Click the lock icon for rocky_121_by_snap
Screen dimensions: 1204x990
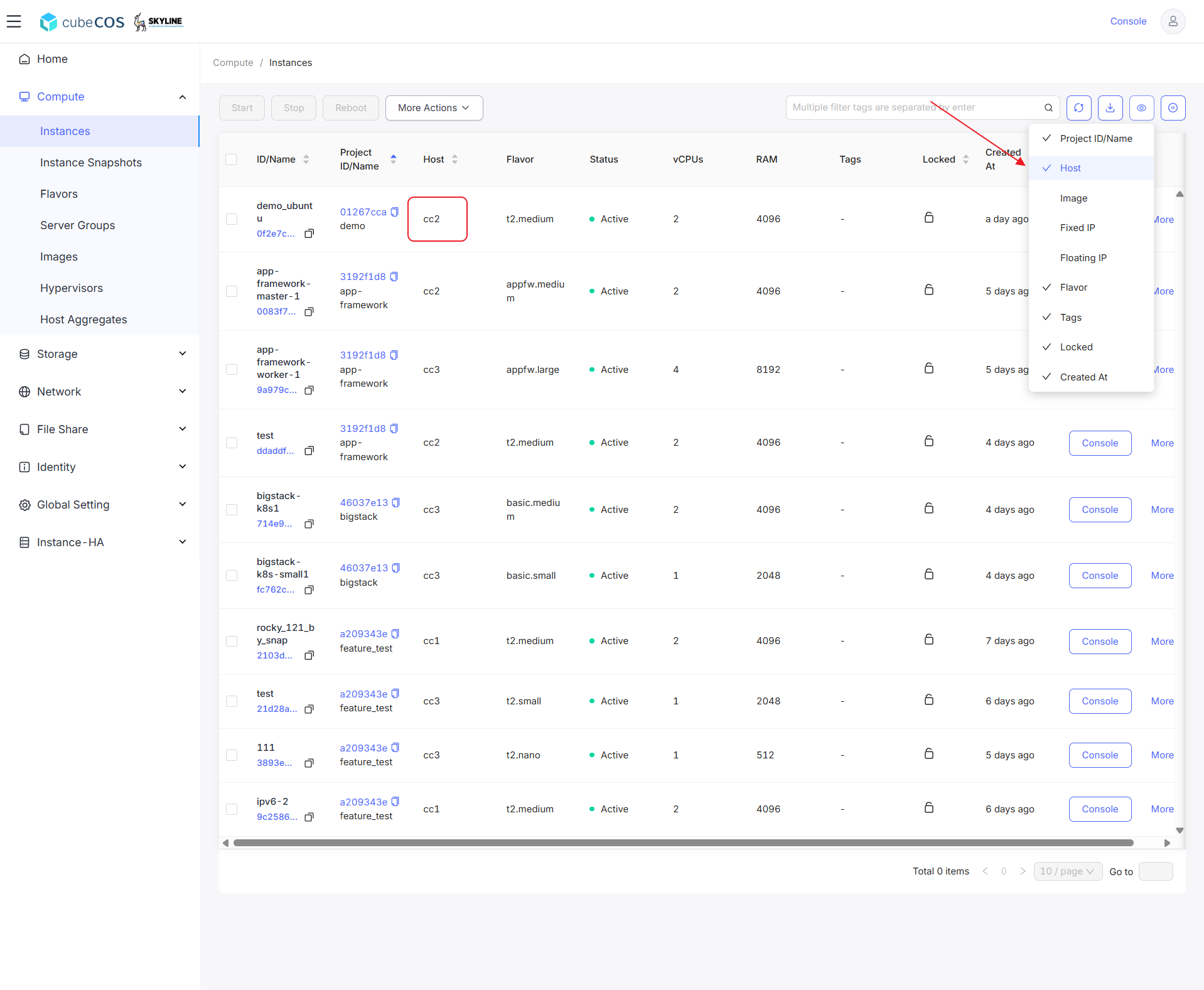(x=929, y=640)
